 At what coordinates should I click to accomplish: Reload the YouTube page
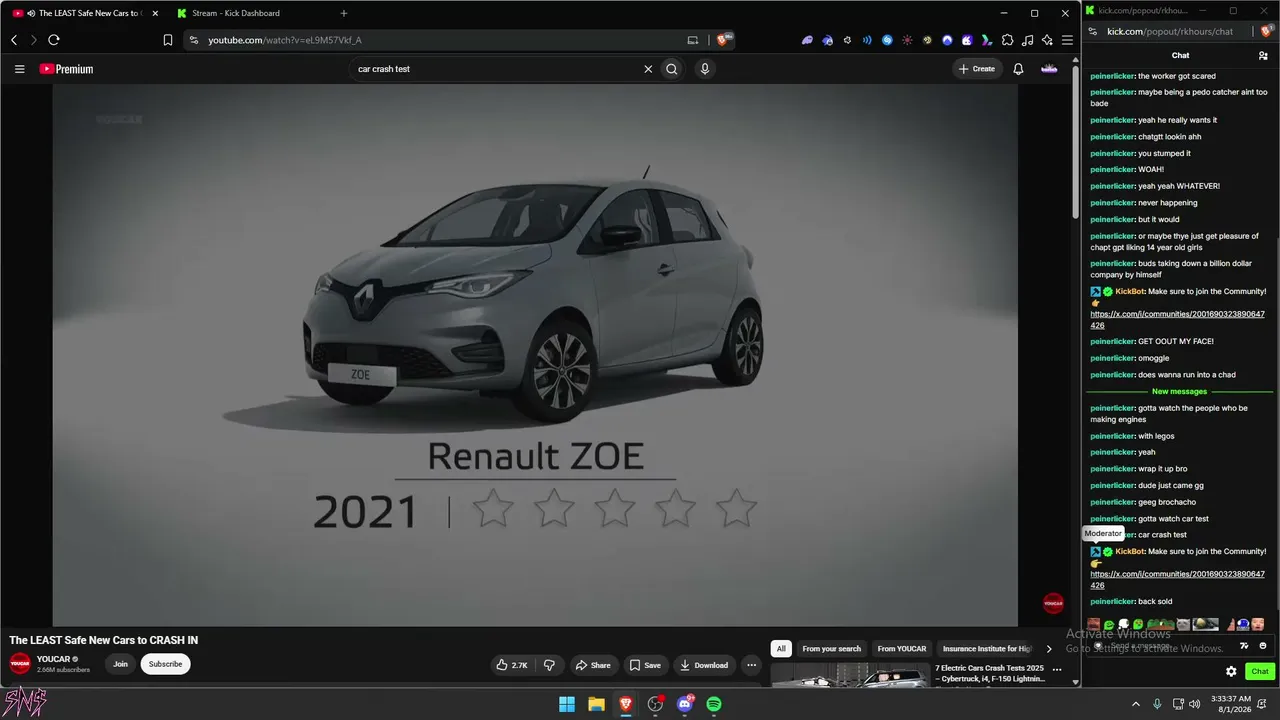coord(54,40)
